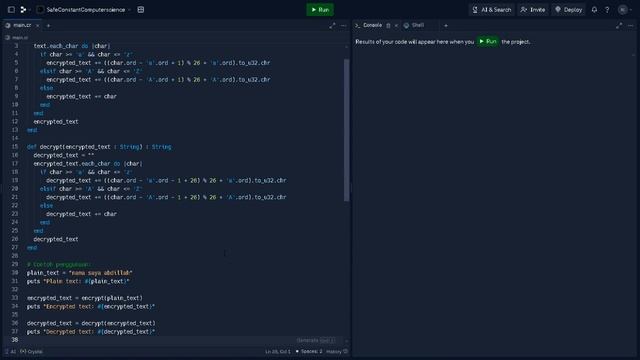Click the line puts "Encrypted text"
640x360 pixels.
pyautogui.click(x=91, y=306)
